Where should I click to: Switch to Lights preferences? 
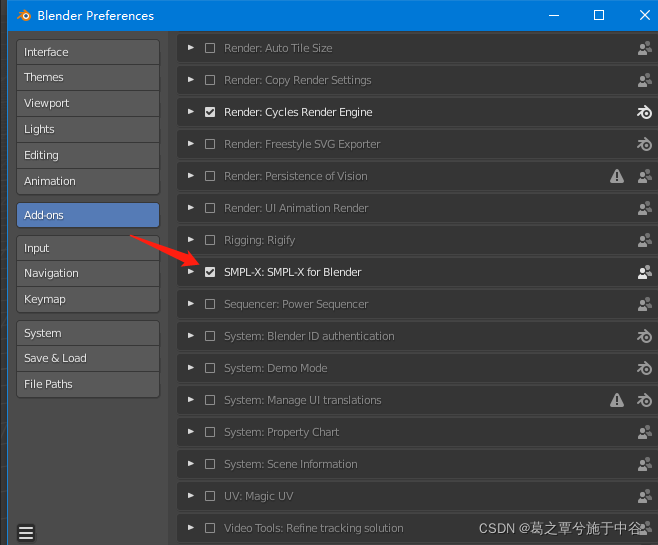[88, 129]
